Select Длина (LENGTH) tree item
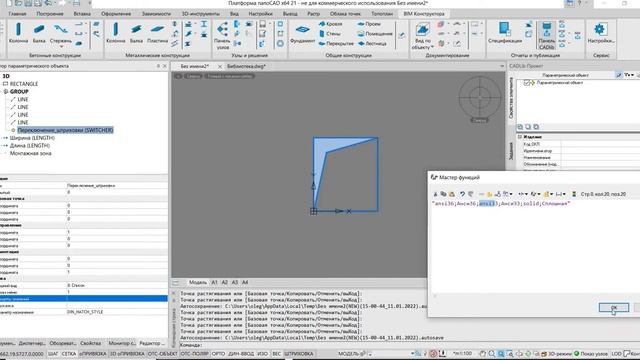 (x=30, y=146)
